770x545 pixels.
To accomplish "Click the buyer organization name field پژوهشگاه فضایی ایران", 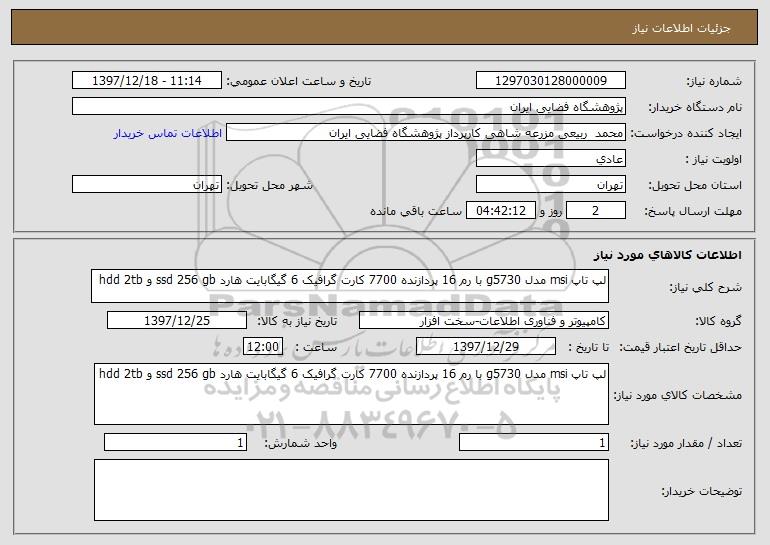I will click(349, 106).
